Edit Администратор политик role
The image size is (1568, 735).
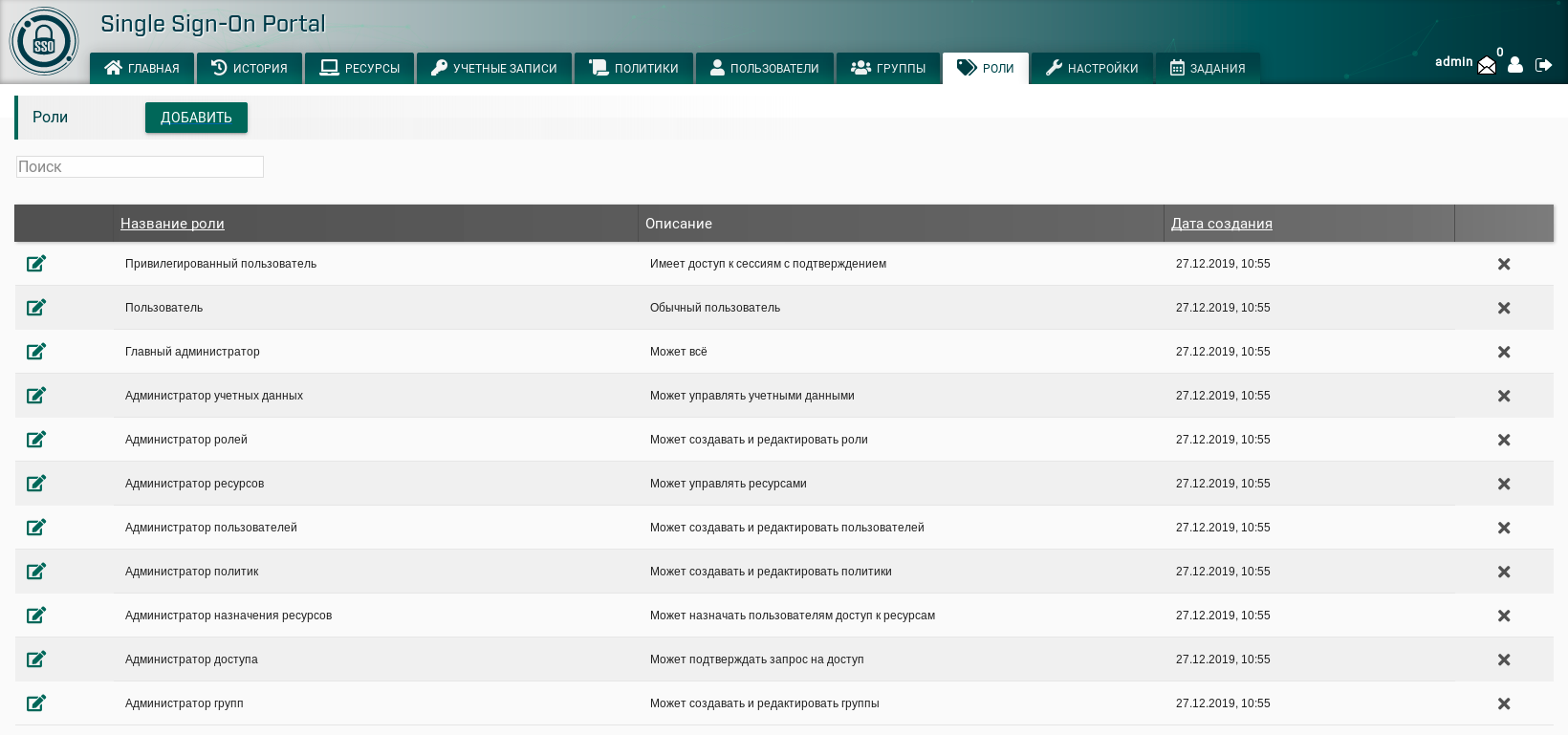(36, 572)
